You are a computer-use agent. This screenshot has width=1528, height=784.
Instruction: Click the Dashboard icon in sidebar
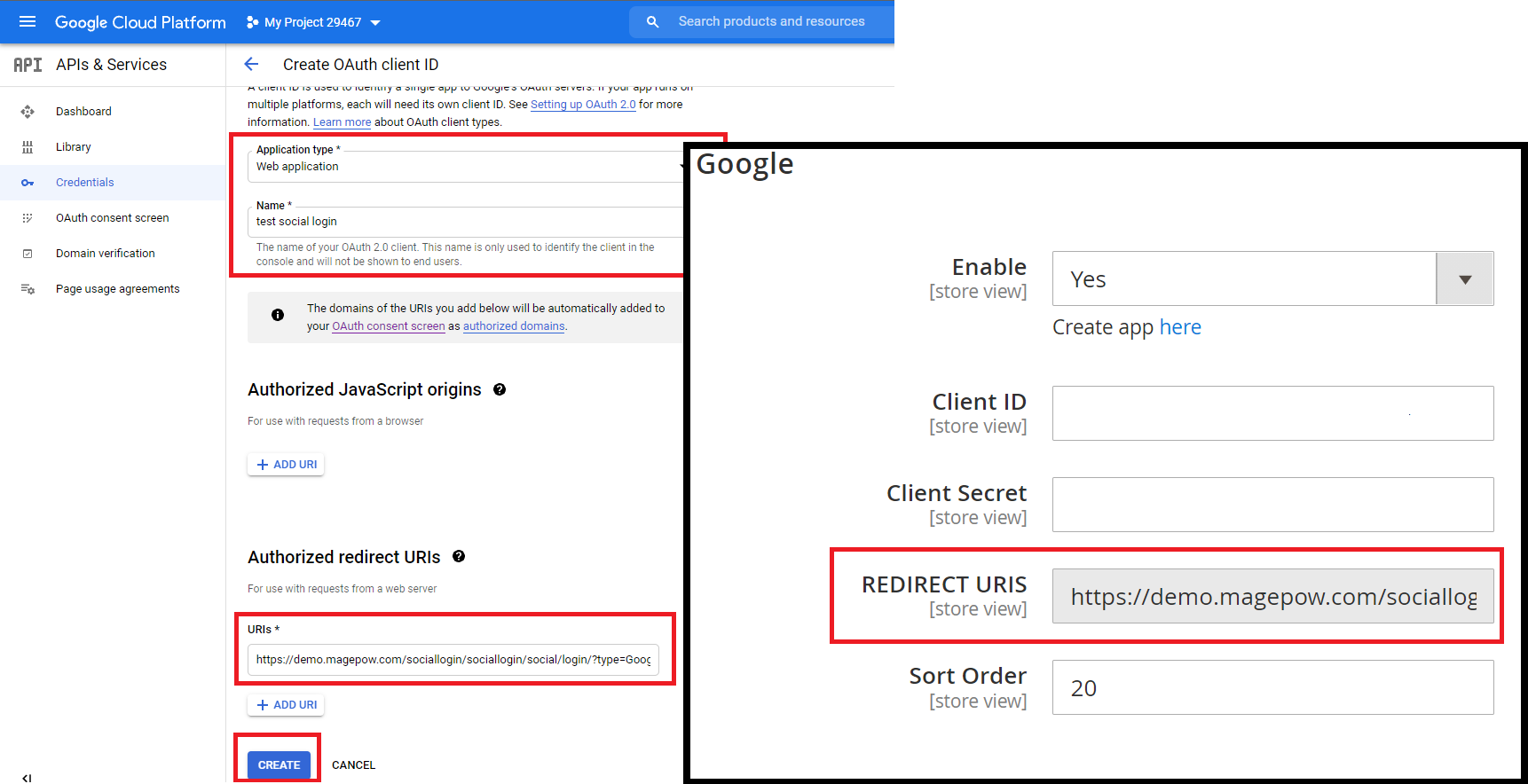28,112
